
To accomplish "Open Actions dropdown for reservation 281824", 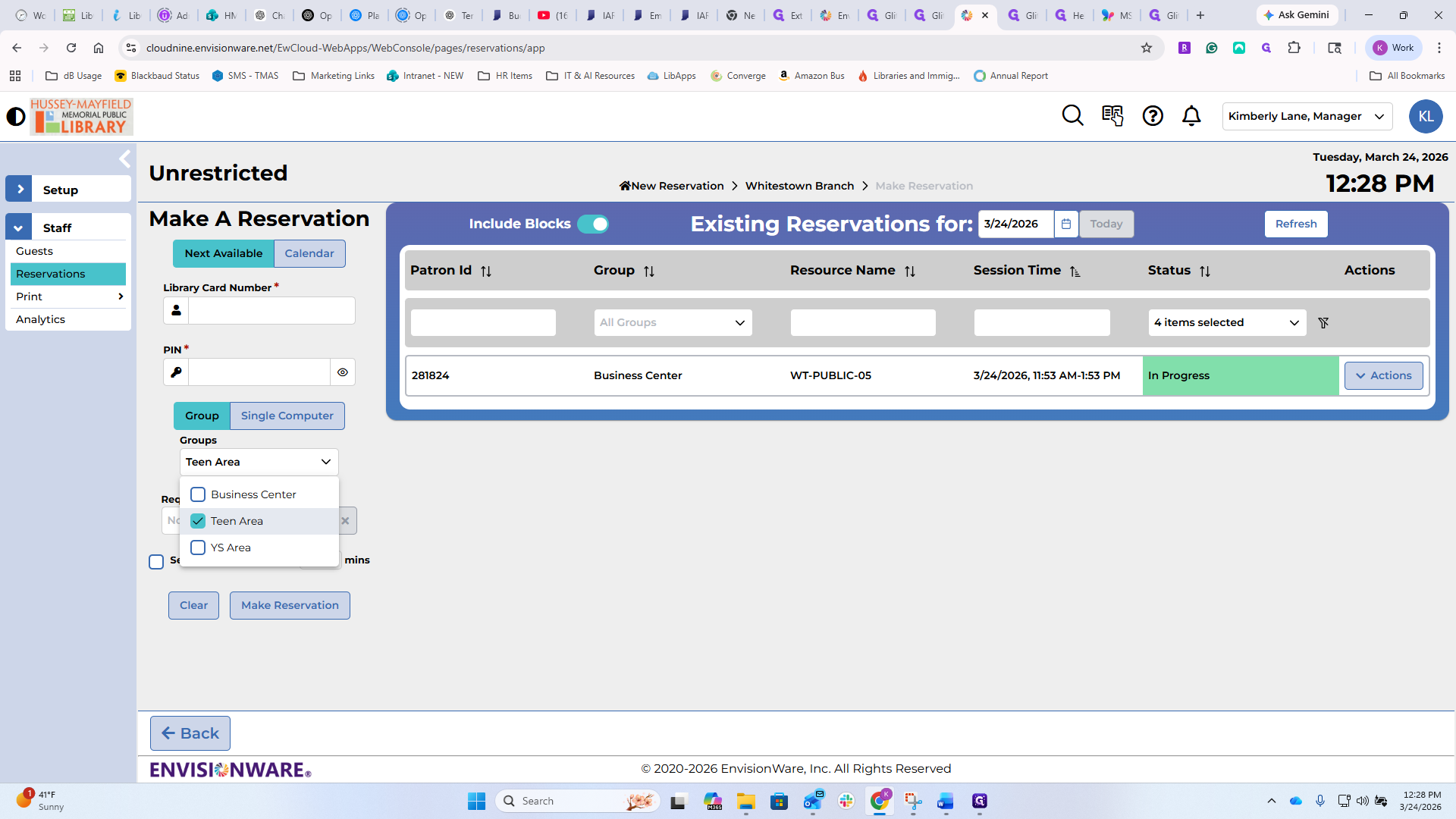I will coord(1383,375).
